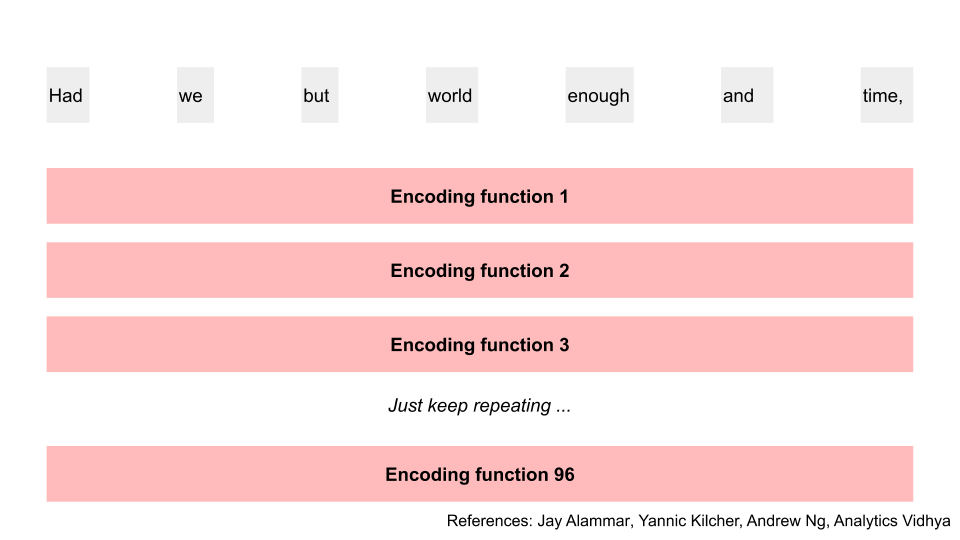Click the Encoding function 3 block
Image resolution: width=960 pixels, height=540 pixels.
pos(479,344)
